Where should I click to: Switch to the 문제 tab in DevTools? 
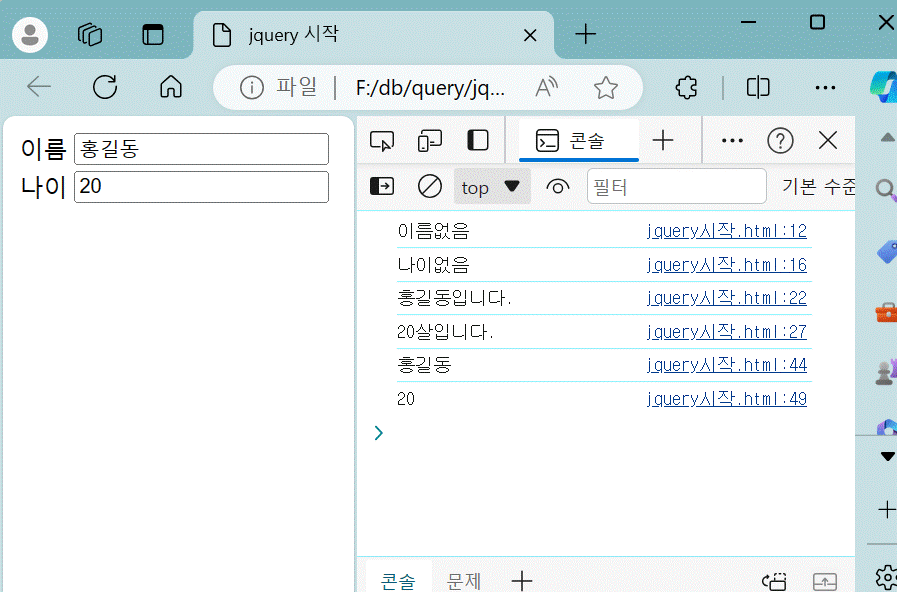[x=463, y=580]
